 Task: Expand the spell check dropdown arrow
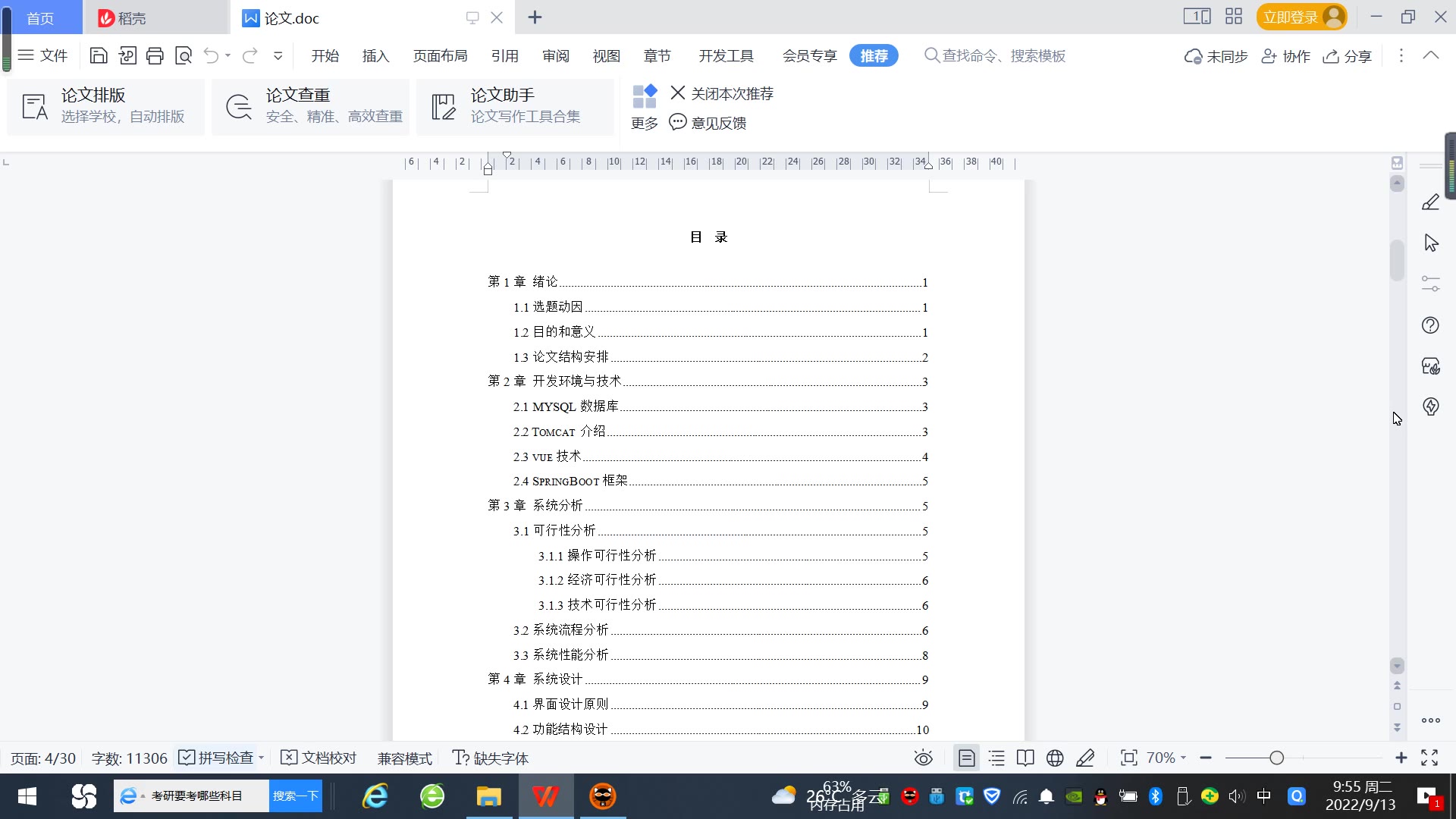coord(261,758)
